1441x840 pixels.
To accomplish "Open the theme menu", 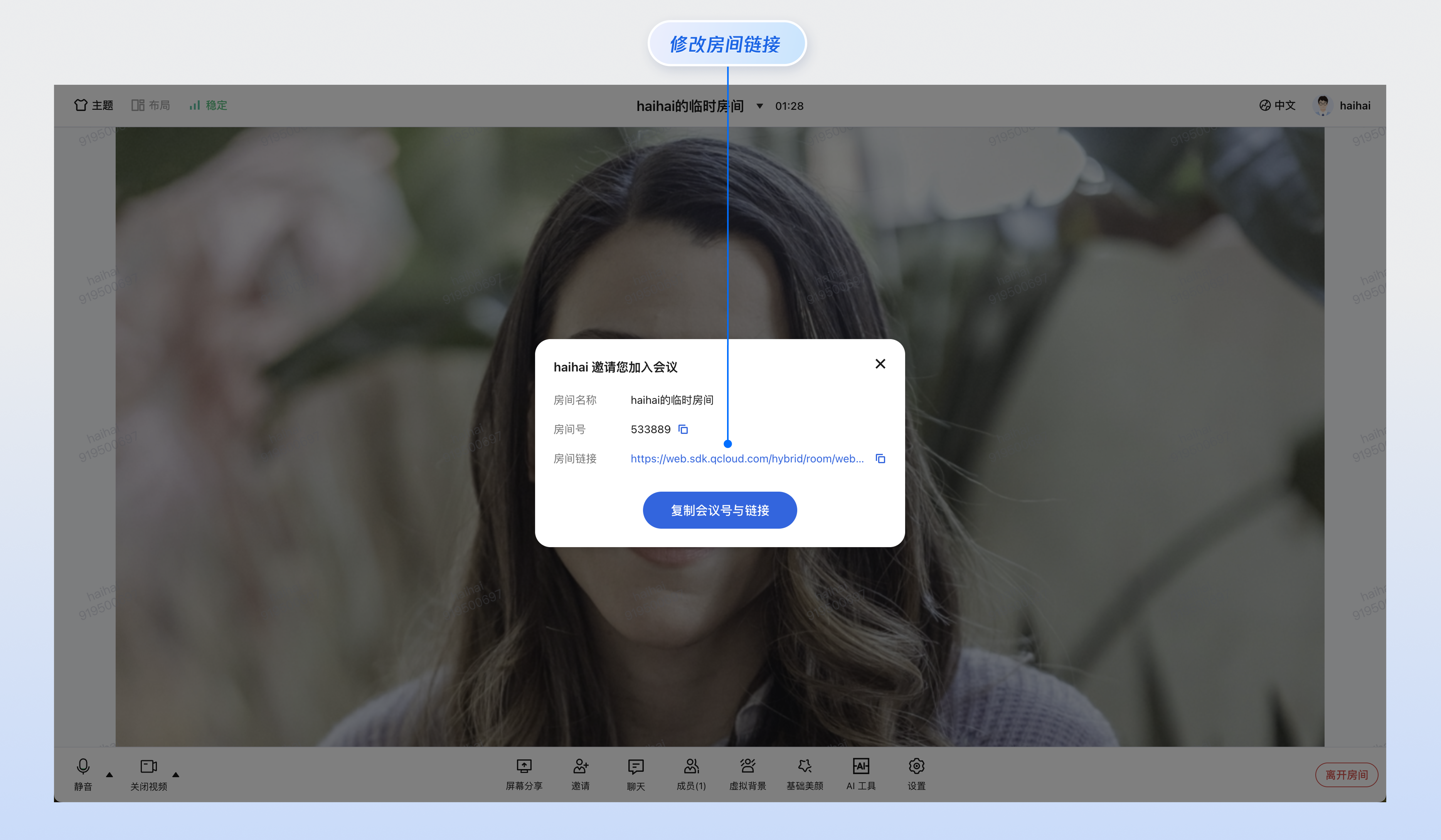I will tap(94, 105).
